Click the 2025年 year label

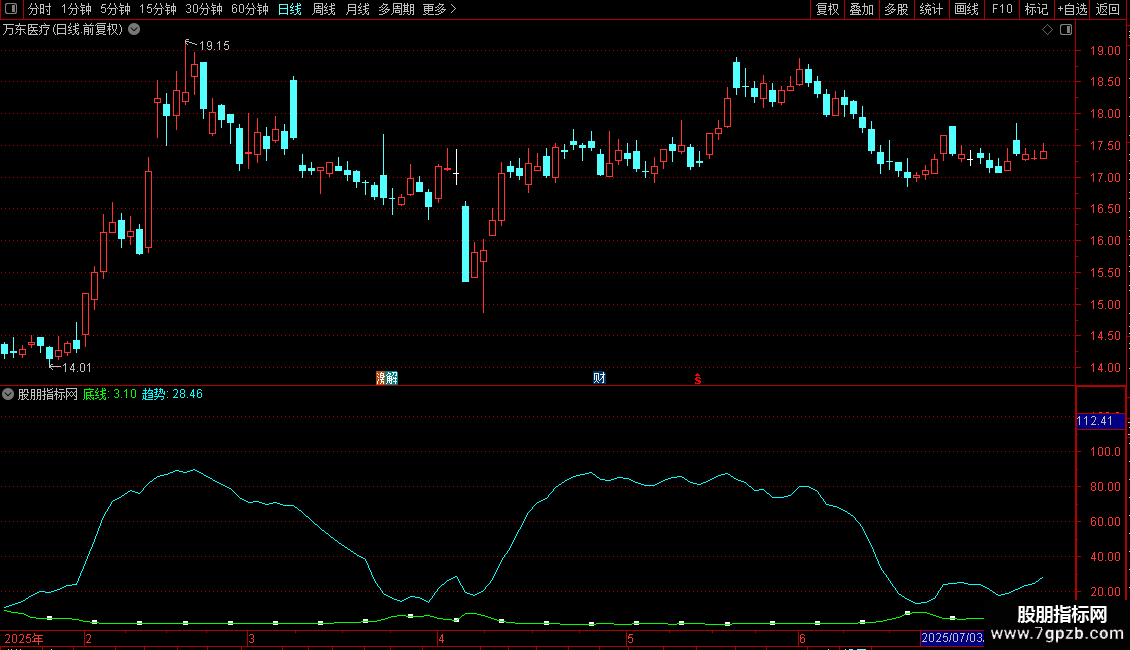tap(24, 638)
